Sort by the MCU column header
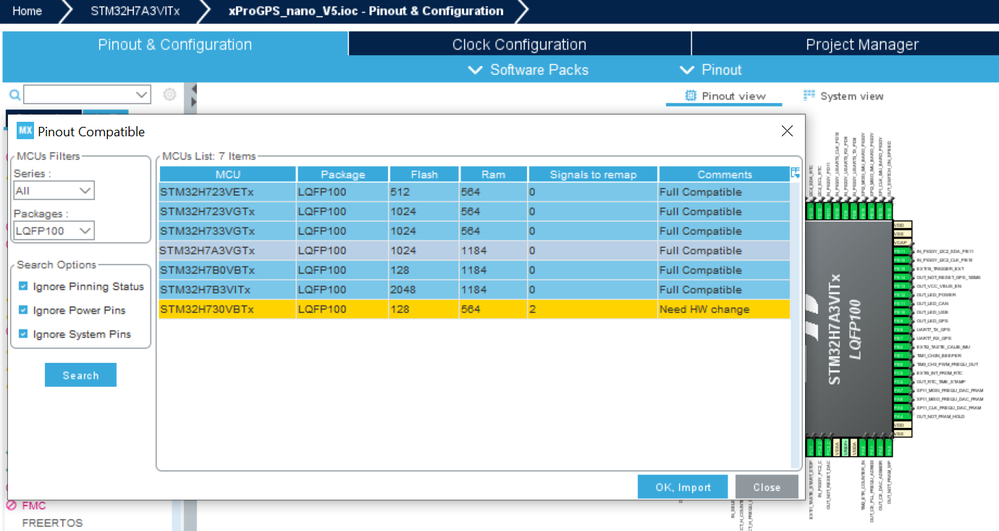 (x=227, y=174)
